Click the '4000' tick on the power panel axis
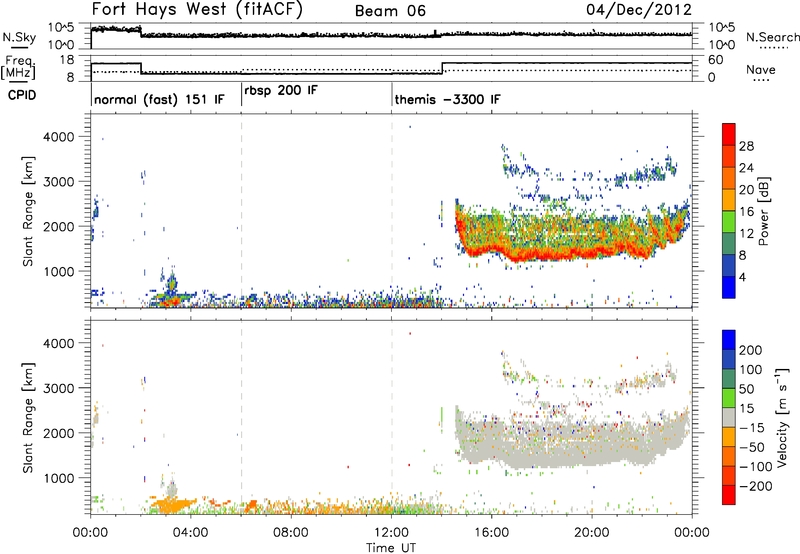800x554 pixels. (58, 137)
